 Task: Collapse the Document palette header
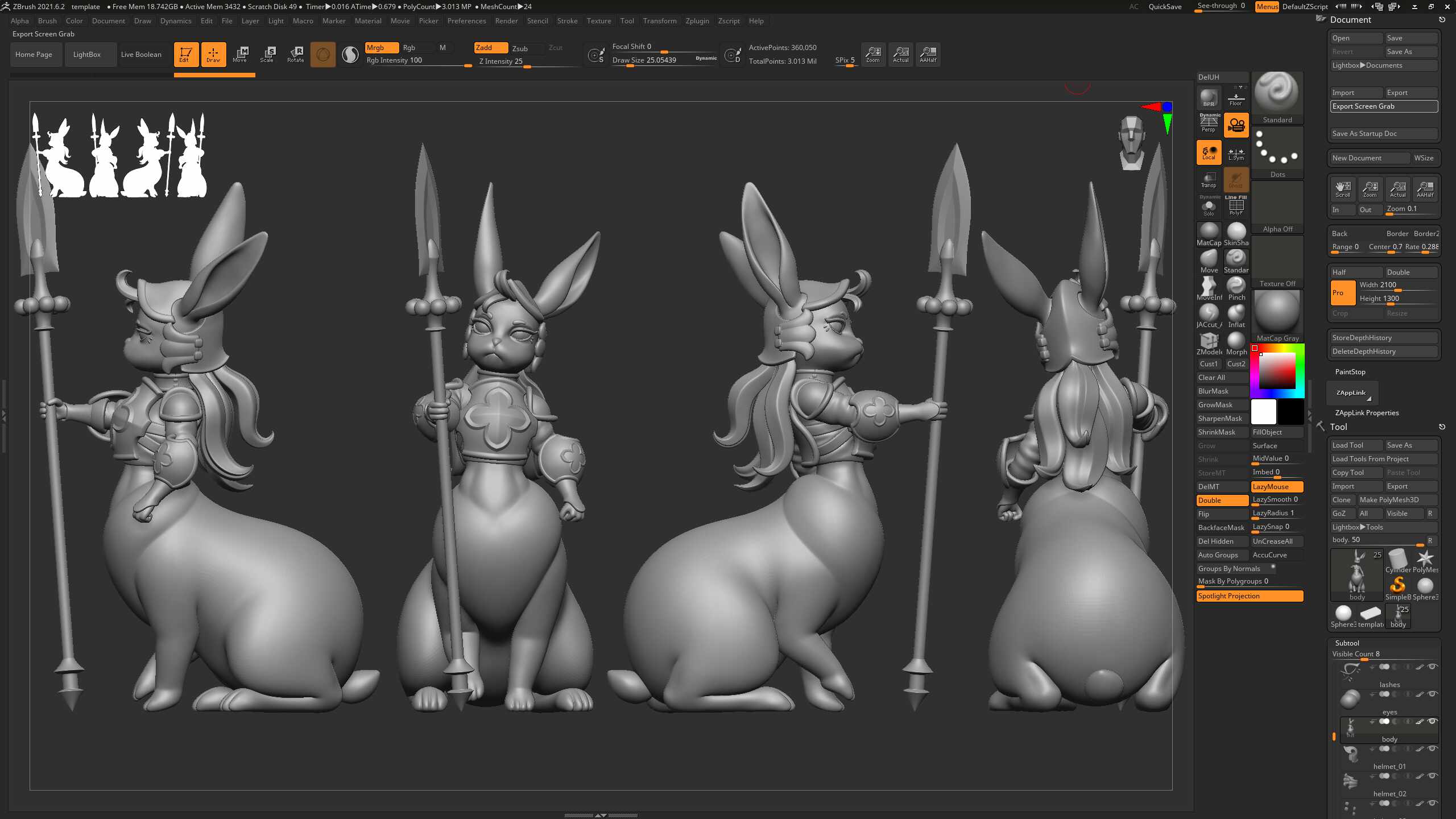[x=1350, y=20]
